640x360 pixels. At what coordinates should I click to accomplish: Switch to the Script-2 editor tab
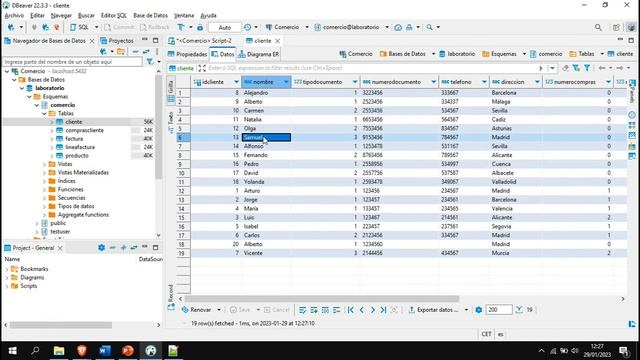click(x=200, y=41)
